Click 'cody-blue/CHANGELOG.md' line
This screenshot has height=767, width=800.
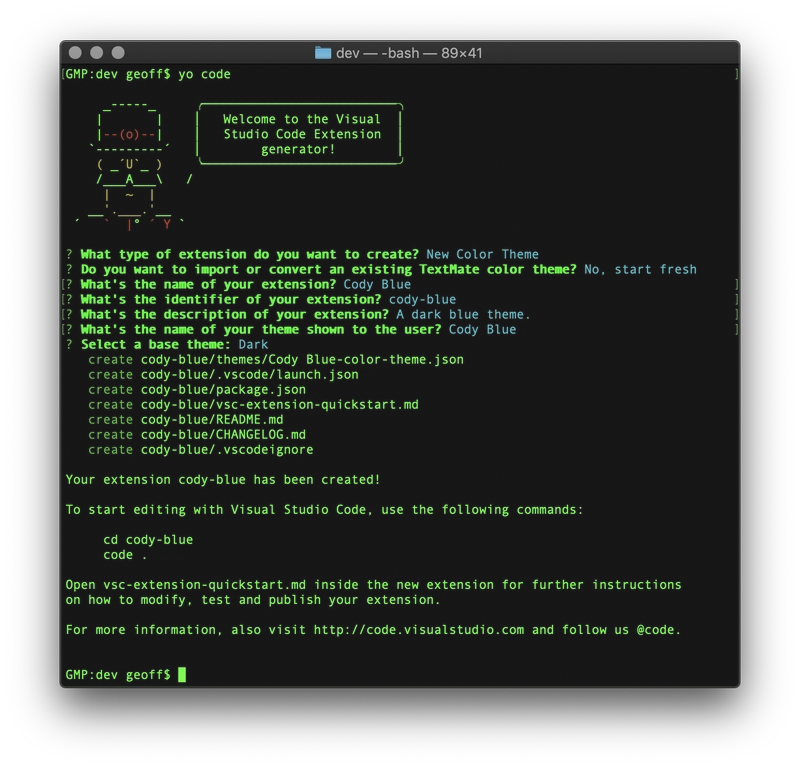pos(223,435)
